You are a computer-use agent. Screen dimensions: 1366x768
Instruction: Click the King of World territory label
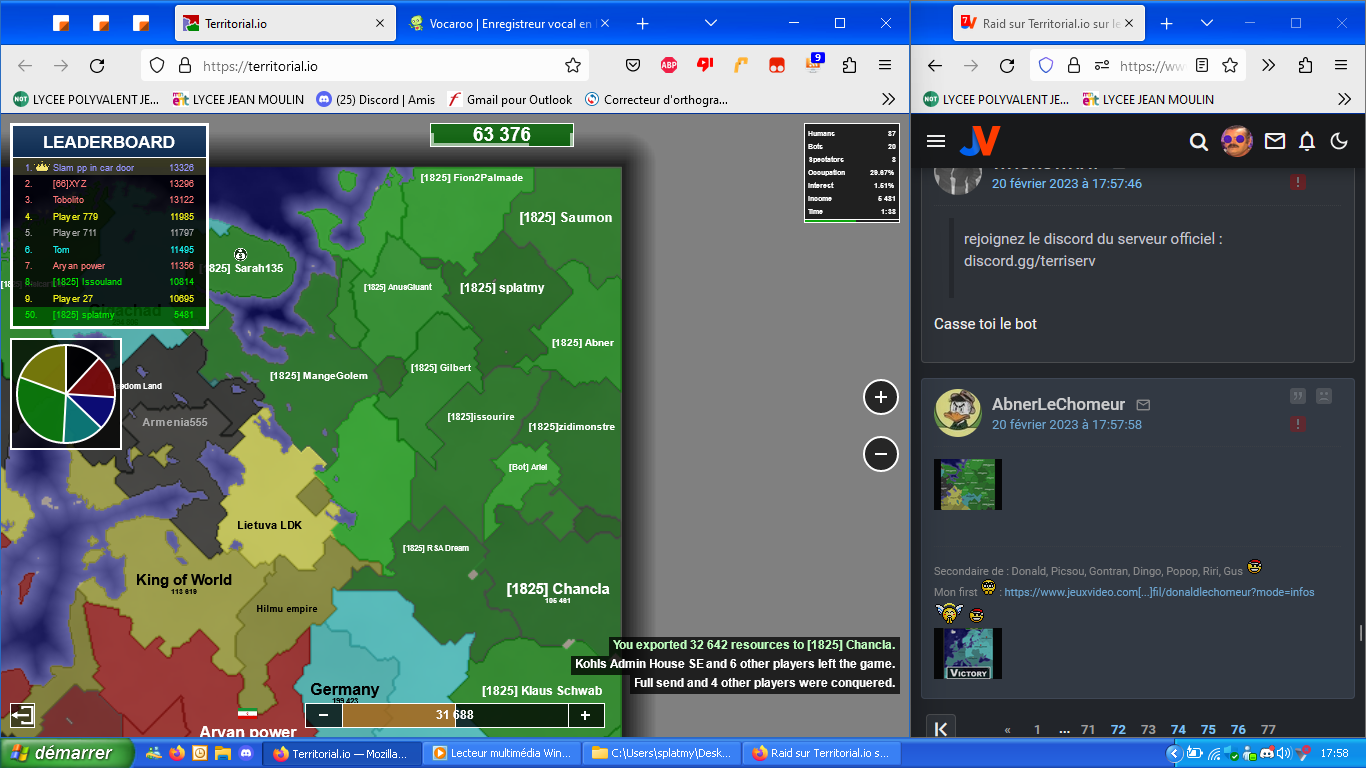184,580
